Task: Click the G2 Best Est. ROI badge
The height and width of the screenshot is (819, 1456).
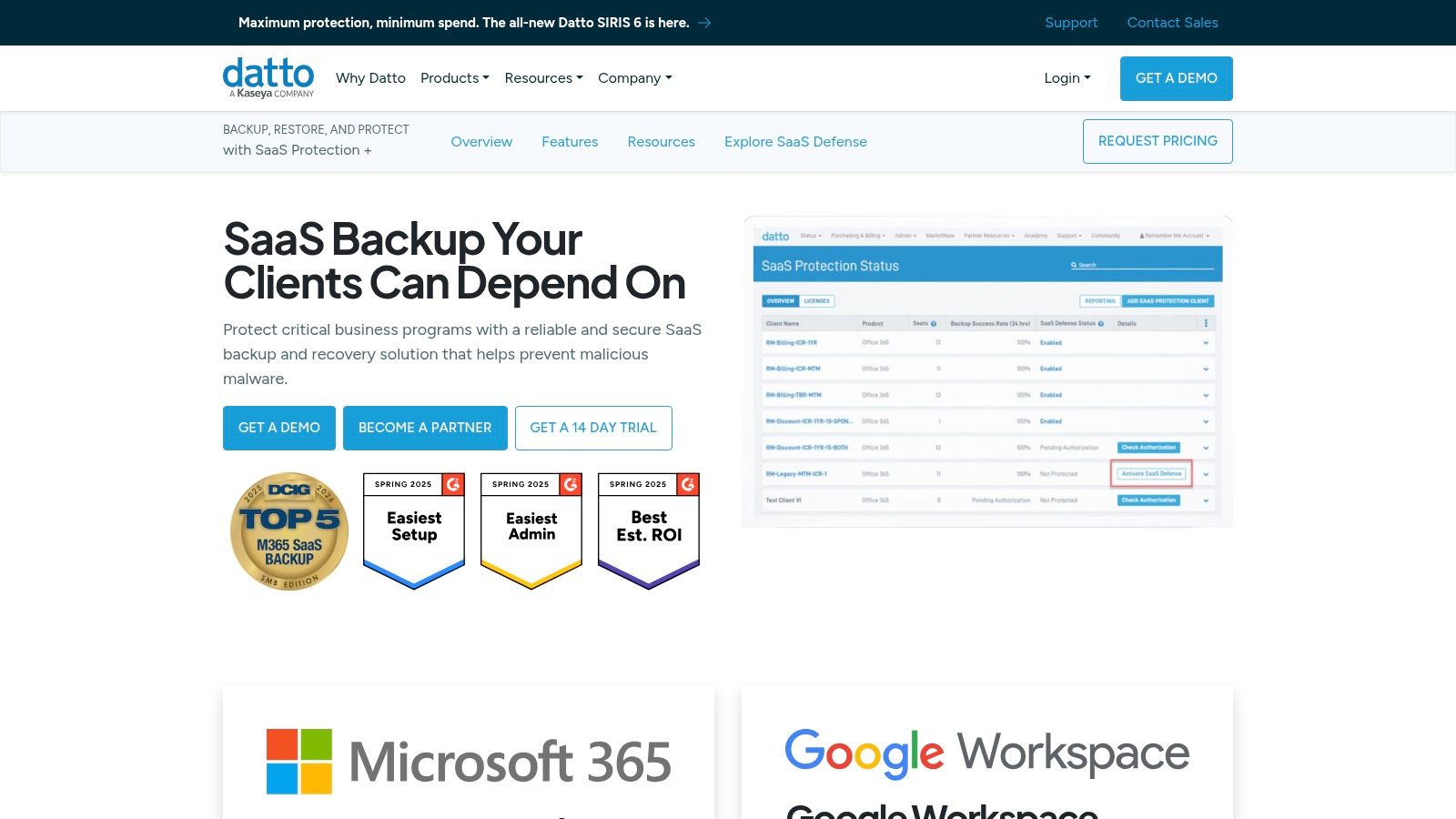Action: click(649, 531)
